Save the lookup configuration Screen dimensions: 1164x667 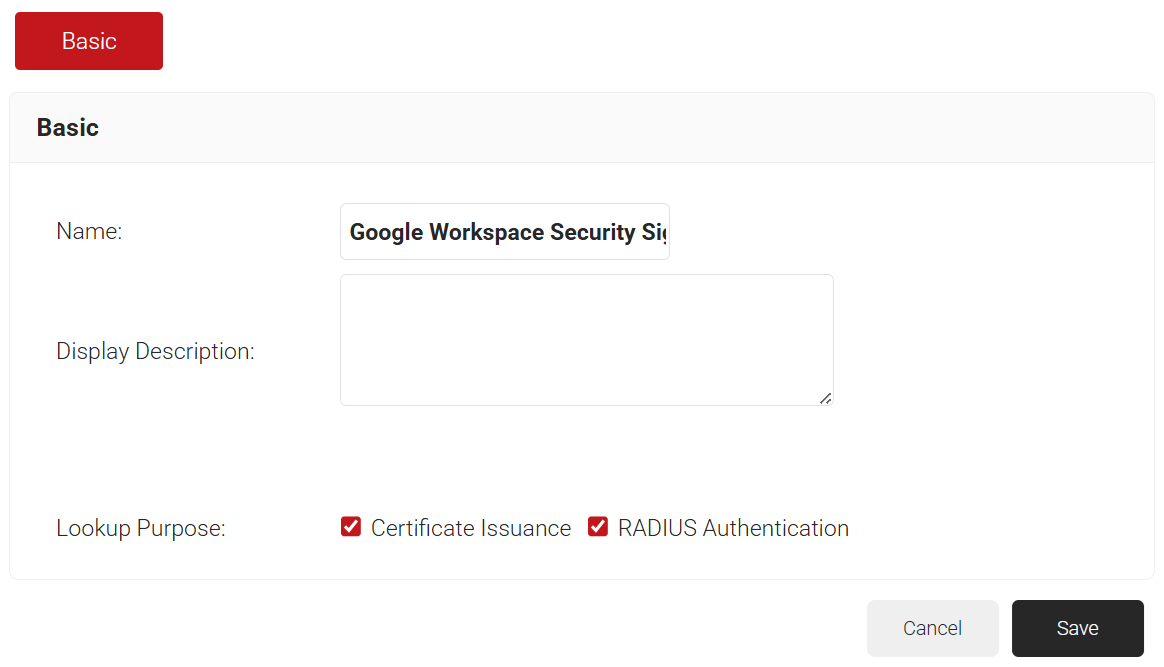click(1077, 628)
